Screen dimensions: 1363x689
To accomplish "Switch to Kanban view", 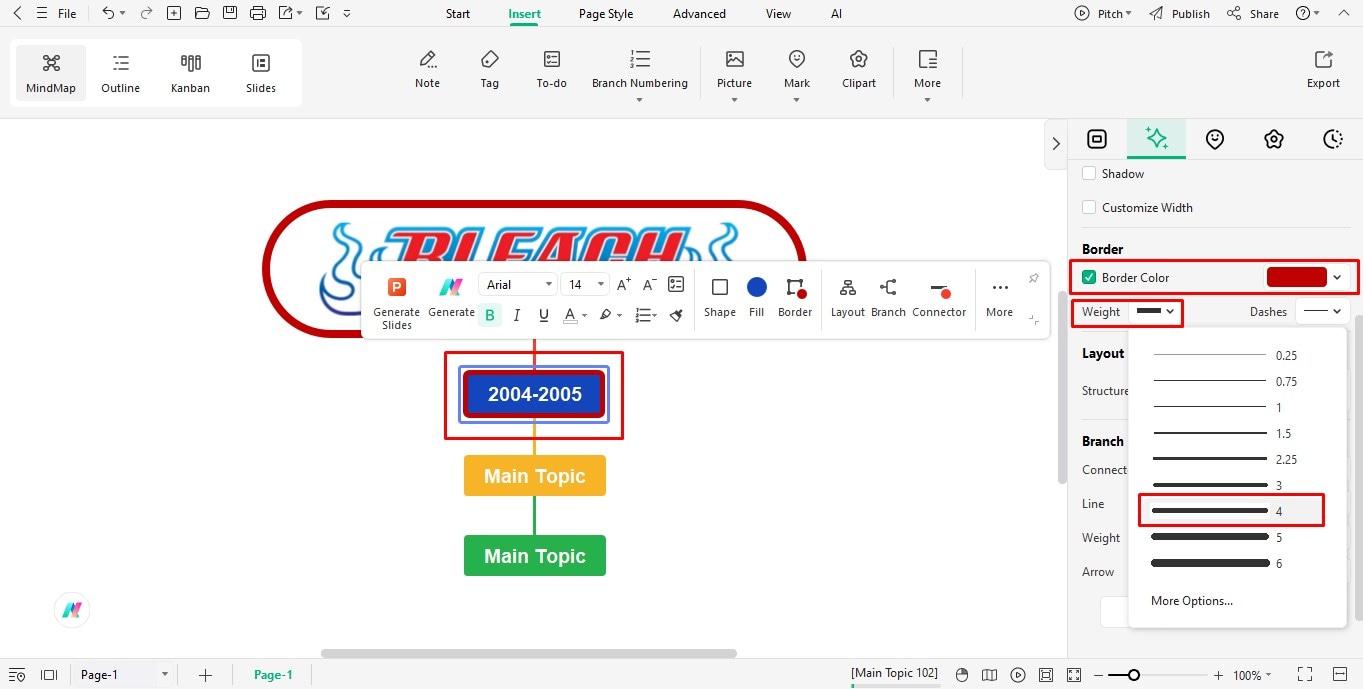I will click(190, 74).
